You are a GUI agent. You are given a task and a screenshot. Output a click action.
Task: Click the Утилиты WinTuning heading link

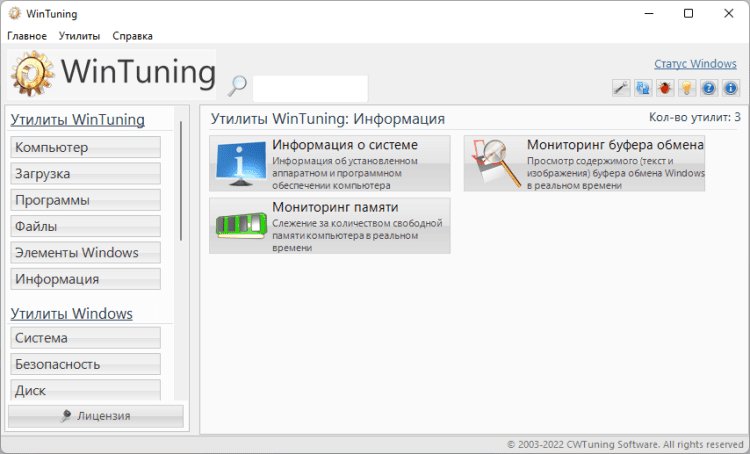click(x=77, y=120)
